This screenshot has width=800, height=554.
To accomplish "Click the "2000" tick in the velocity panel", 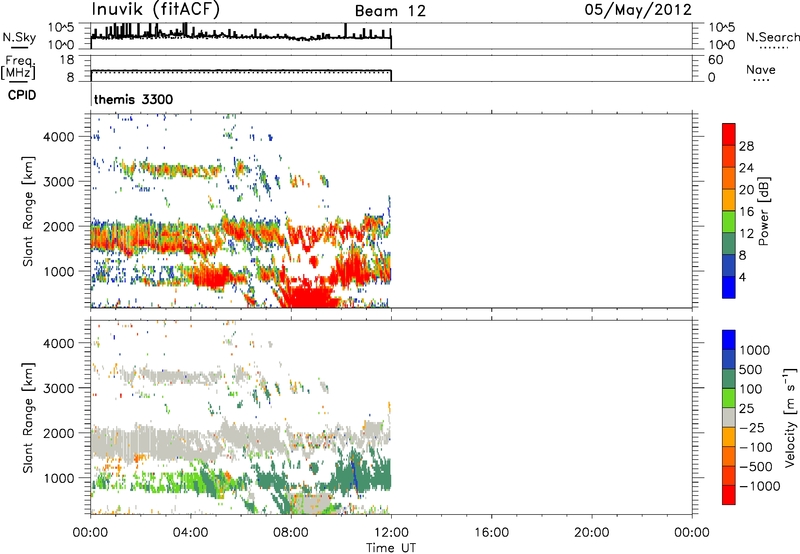I will [x=59, y=433].
